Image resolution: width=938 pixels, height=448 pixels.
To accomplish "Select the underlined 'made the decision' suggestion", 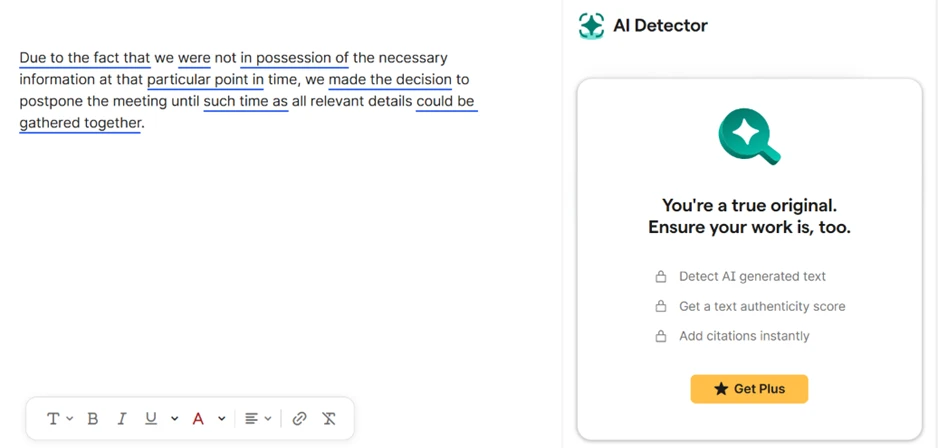I will [x=390, y=80].
